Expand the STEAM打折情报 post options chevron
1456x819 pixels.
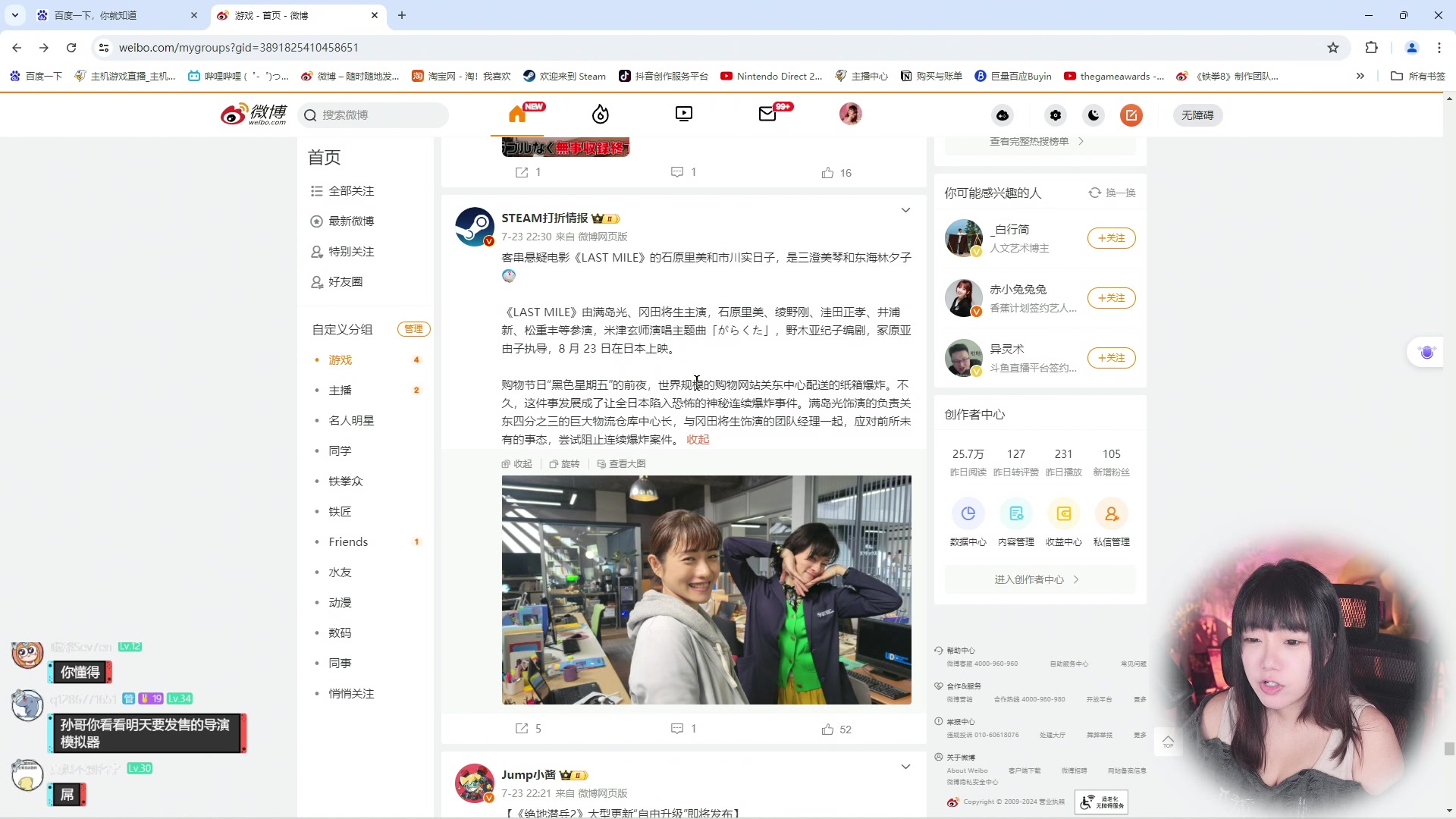click(907, 210)
